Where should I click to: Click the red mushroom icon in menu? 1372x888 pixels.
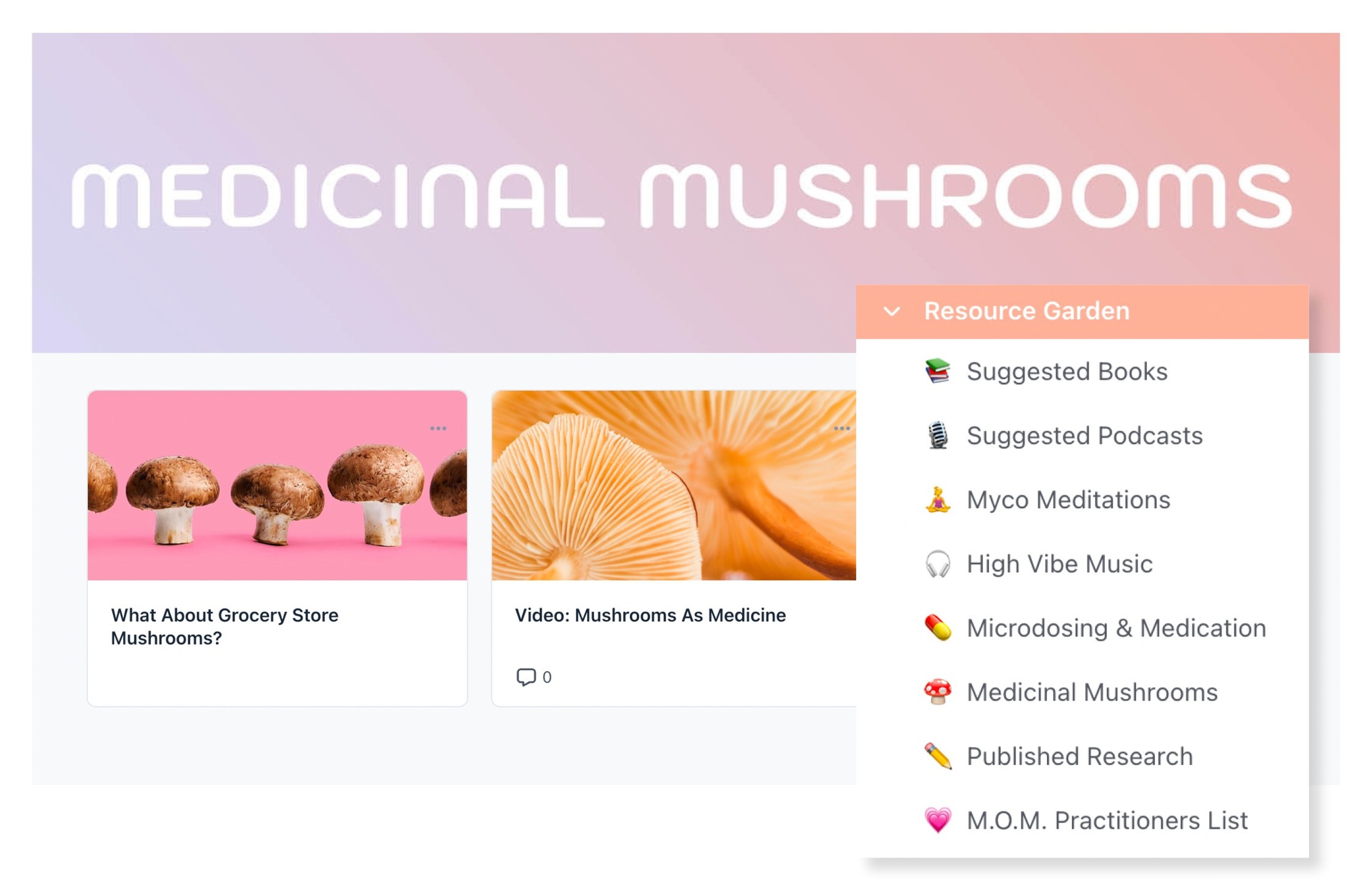coord(938,692)
